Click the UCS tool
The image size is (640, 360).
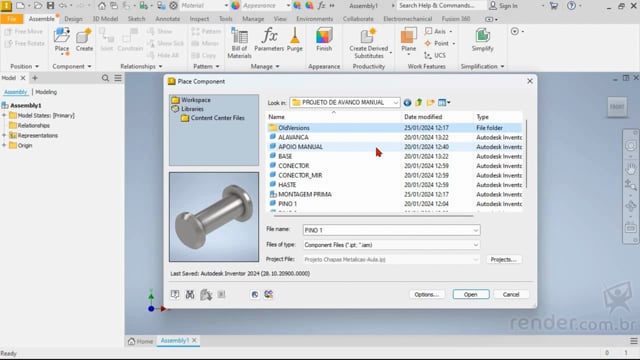click(435, 55)
